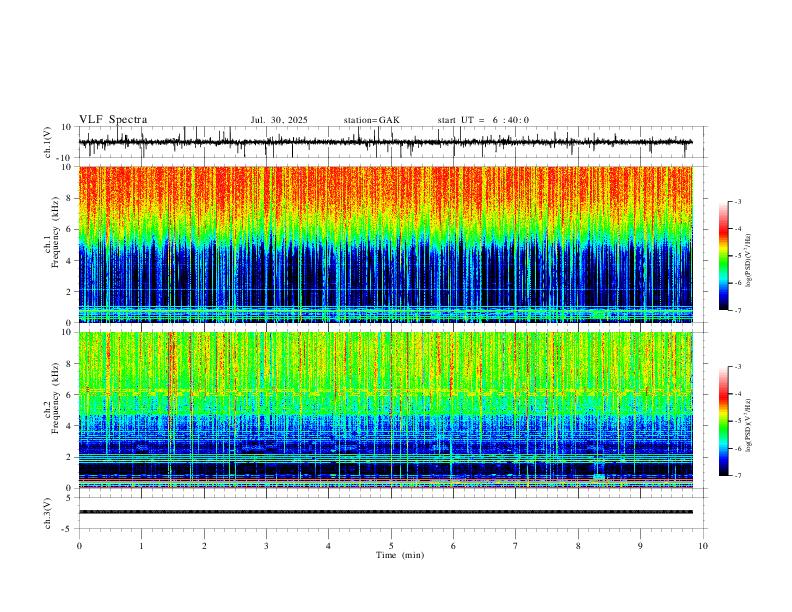Click the time axis tick label "4"
Screen dimensions: 792x612
point(329,546)
